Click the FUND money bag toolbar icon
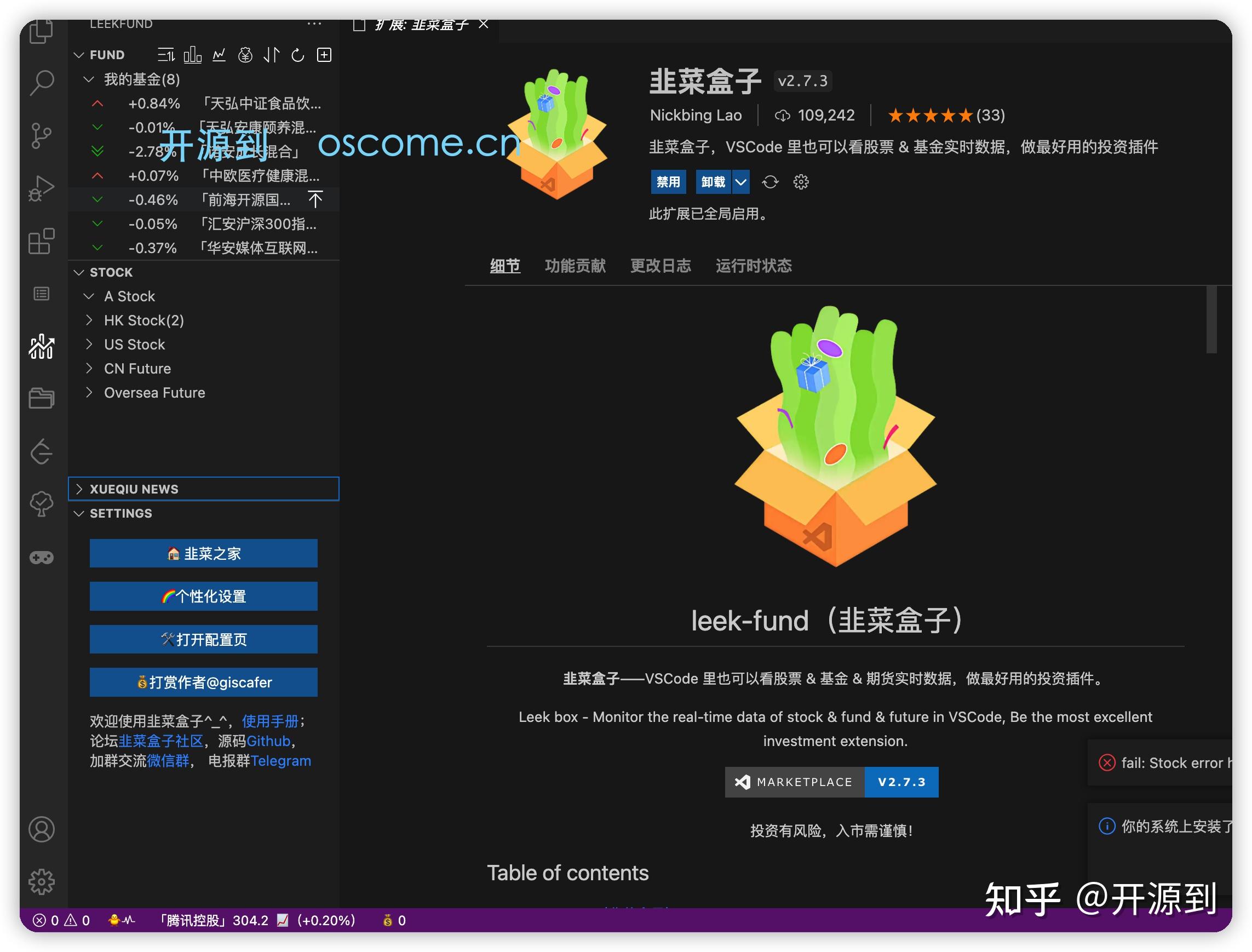 point(245,55)
